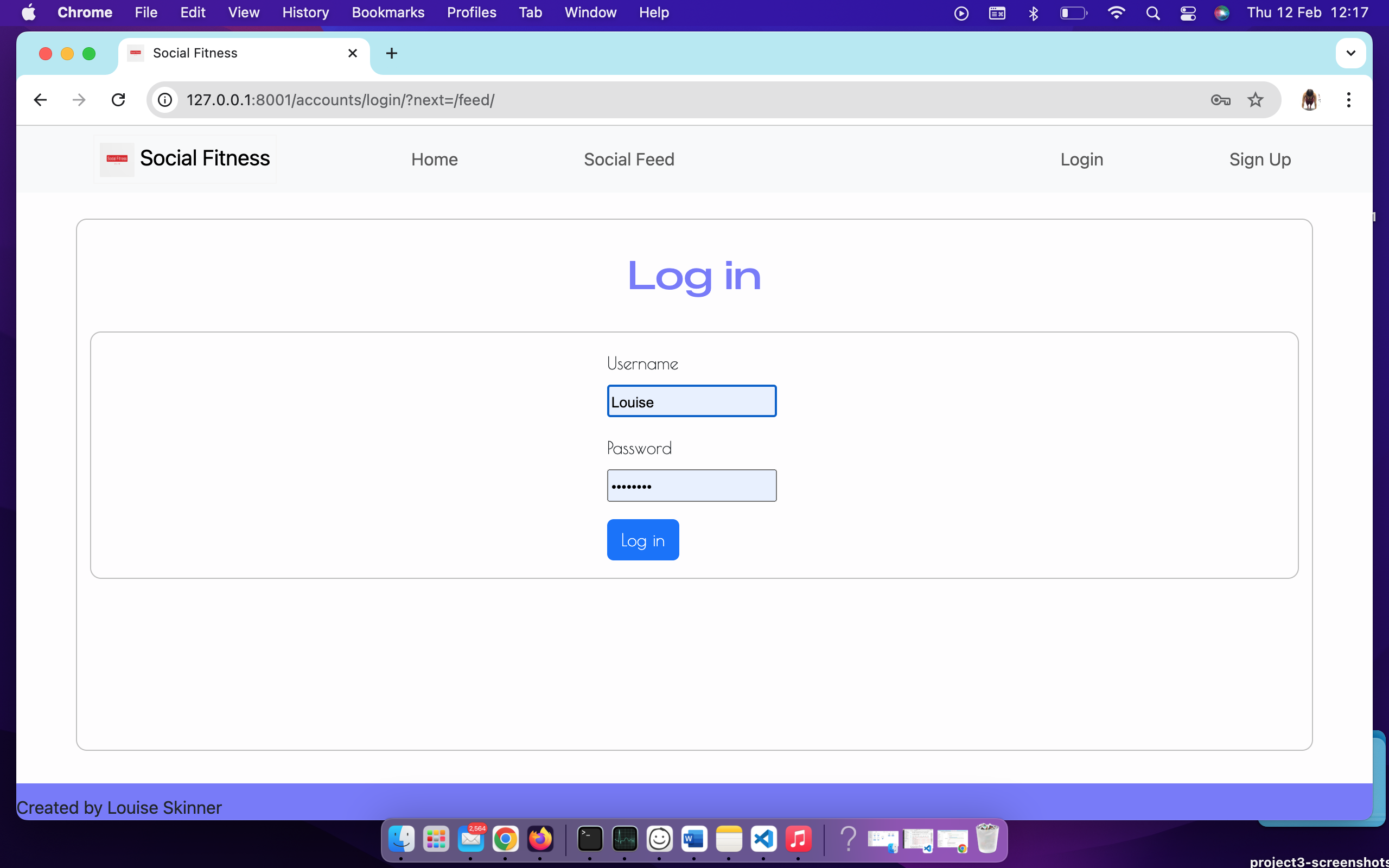Open the Bluetooth menu bar icon
The image size is (1389, 868).
point(1033,12)
